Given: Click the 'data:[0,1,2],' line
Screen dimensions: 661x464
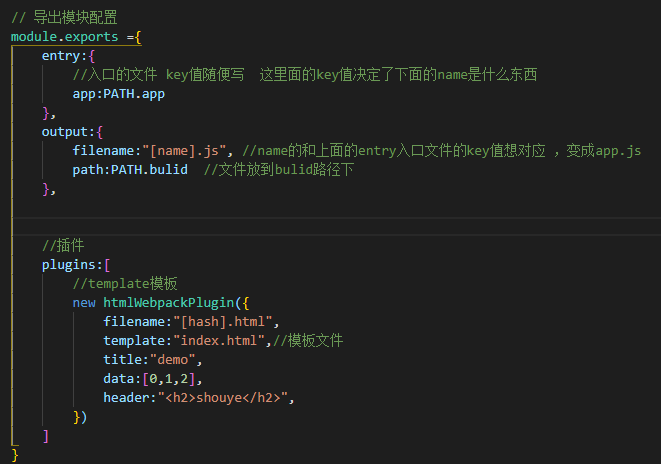Looking at the screenshot, I should point(153,379).
